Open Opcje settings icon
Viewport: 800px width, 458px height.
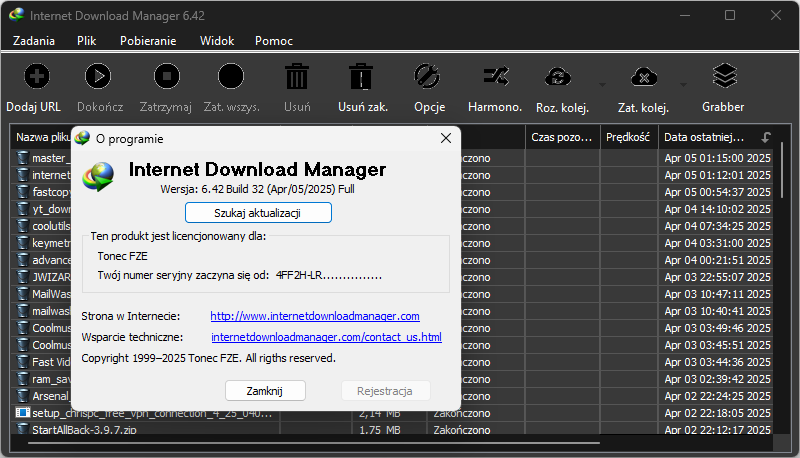click(x=427, y=77)
